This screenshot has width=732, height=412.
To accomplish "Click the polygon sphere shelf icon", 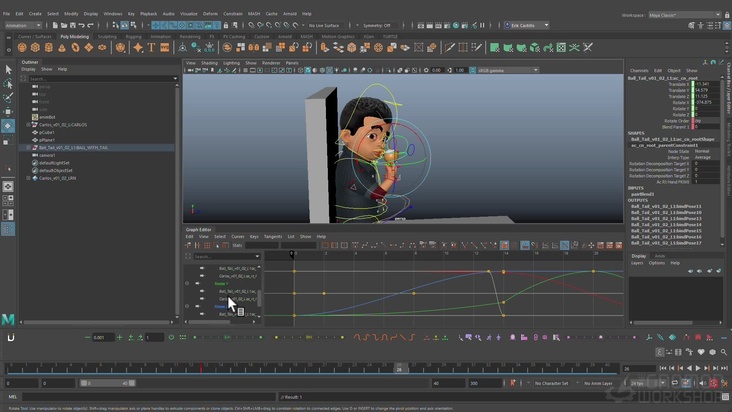I will [x=22, y=47].
